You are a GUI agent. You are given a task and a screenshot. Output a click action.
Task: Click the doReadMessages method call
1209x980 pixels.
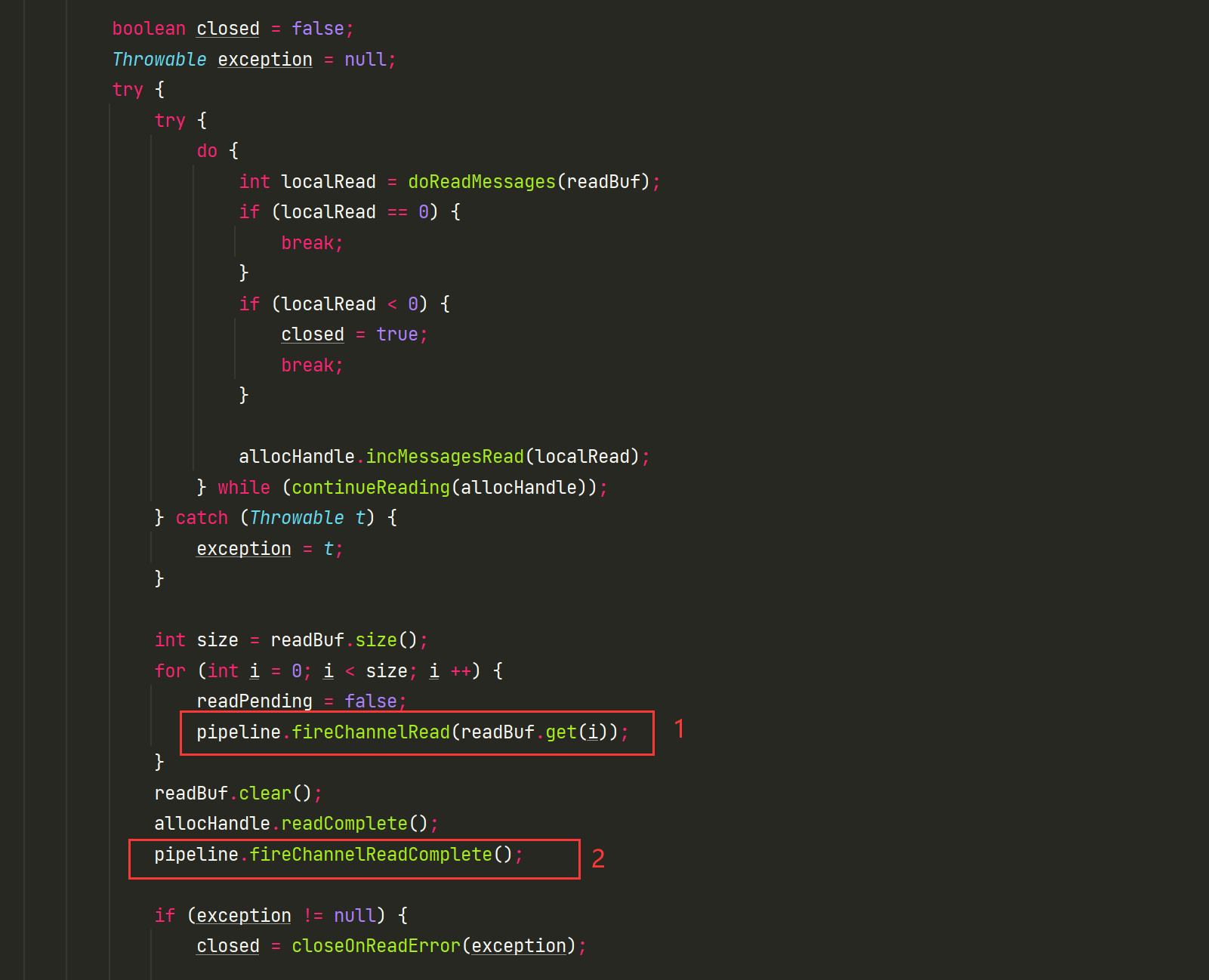[482, 182]
